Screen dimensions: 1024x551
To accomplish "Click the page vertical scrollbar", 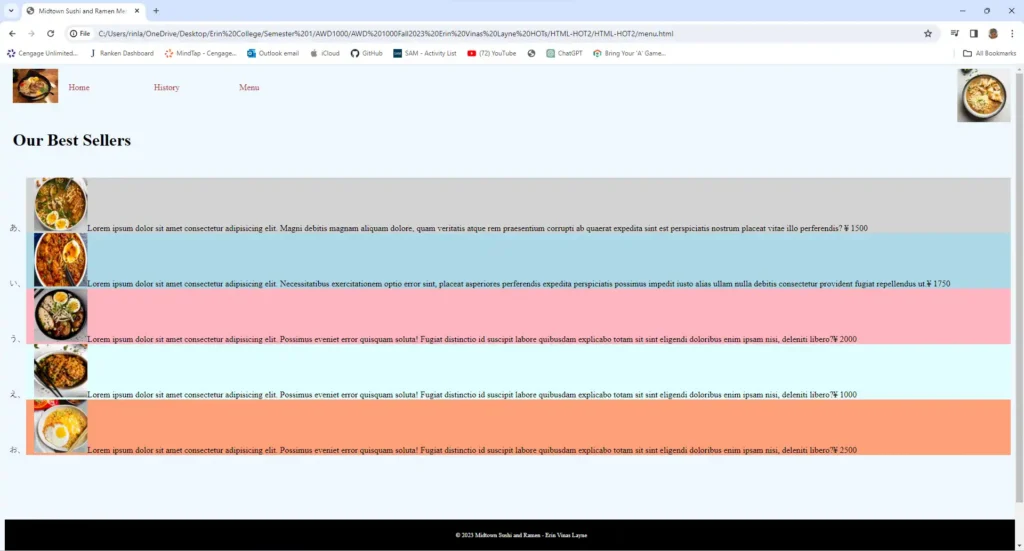I will (1019, 287).
